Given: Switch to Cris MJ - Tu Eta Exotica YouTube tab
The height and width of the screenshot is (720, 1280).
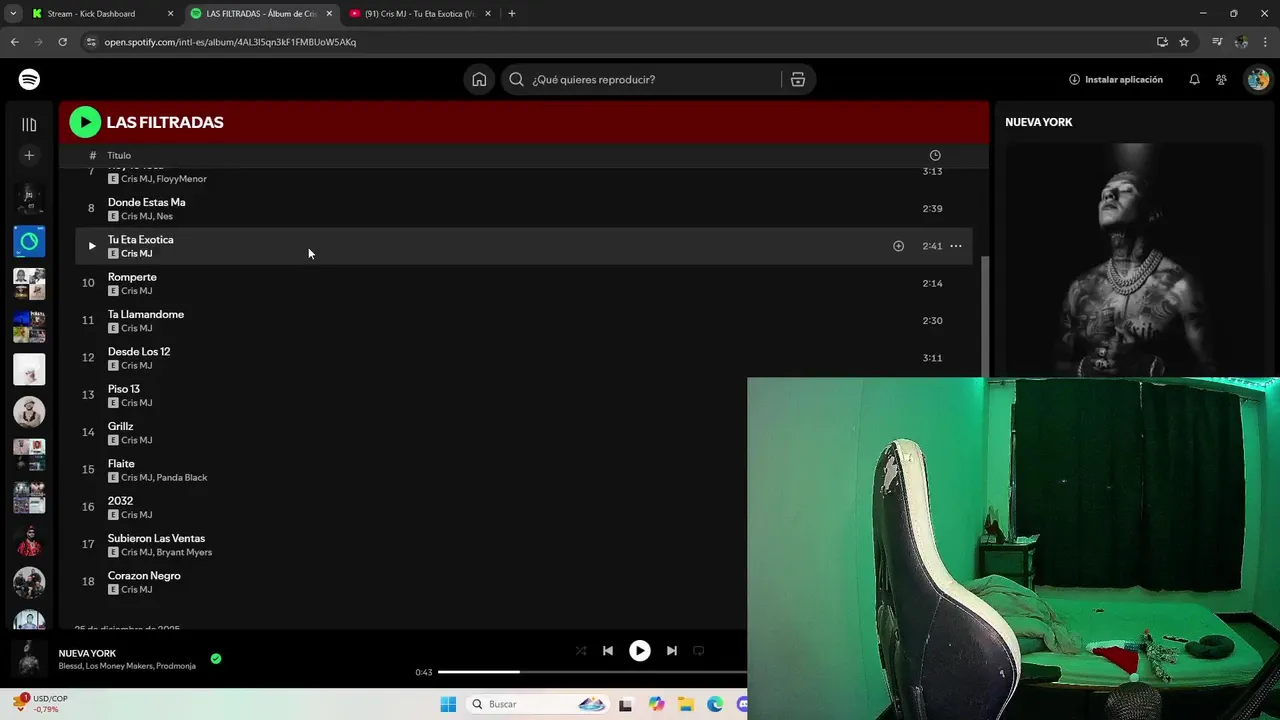Looking at the screenshot, I should click(419, 14).
